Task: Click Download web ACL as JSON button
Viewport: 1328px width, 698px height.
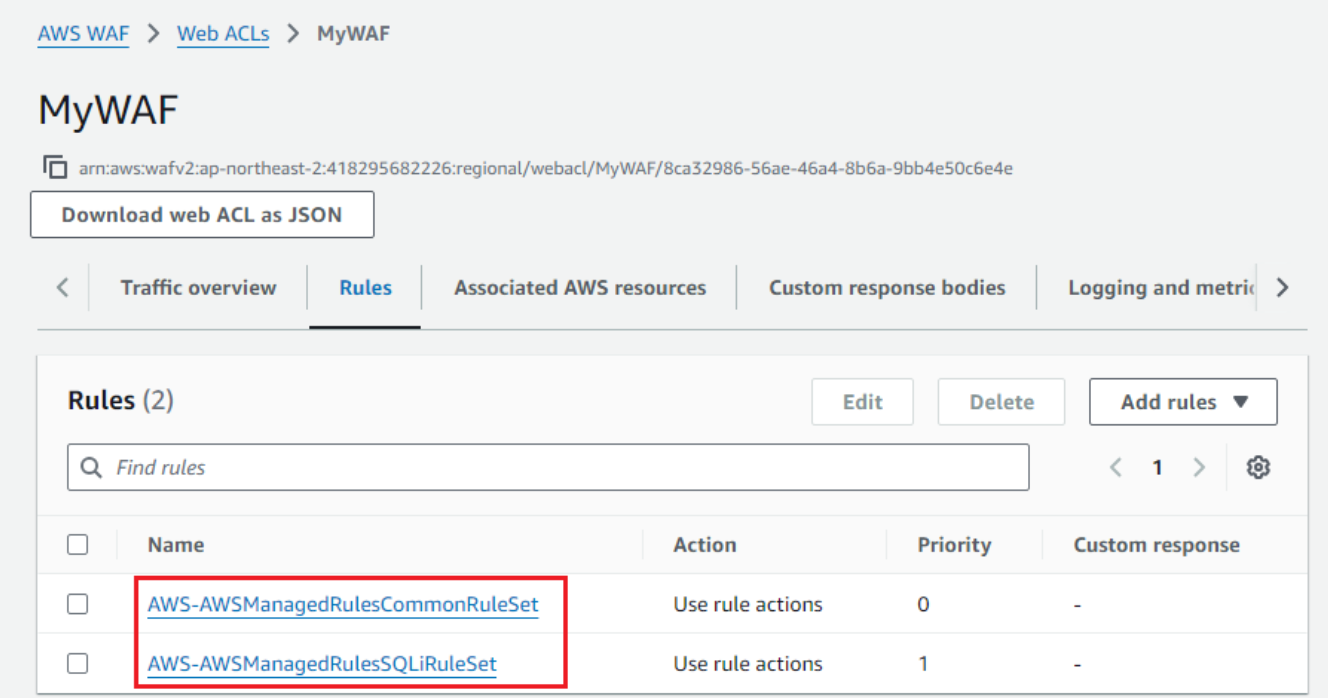Action: 202,214
